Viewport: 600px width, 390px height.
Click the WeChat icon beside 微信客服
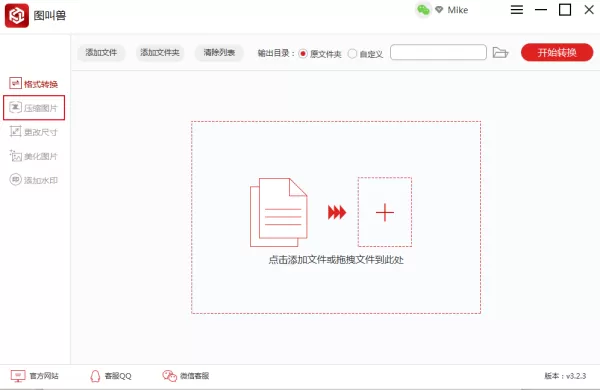pos(170,376)
